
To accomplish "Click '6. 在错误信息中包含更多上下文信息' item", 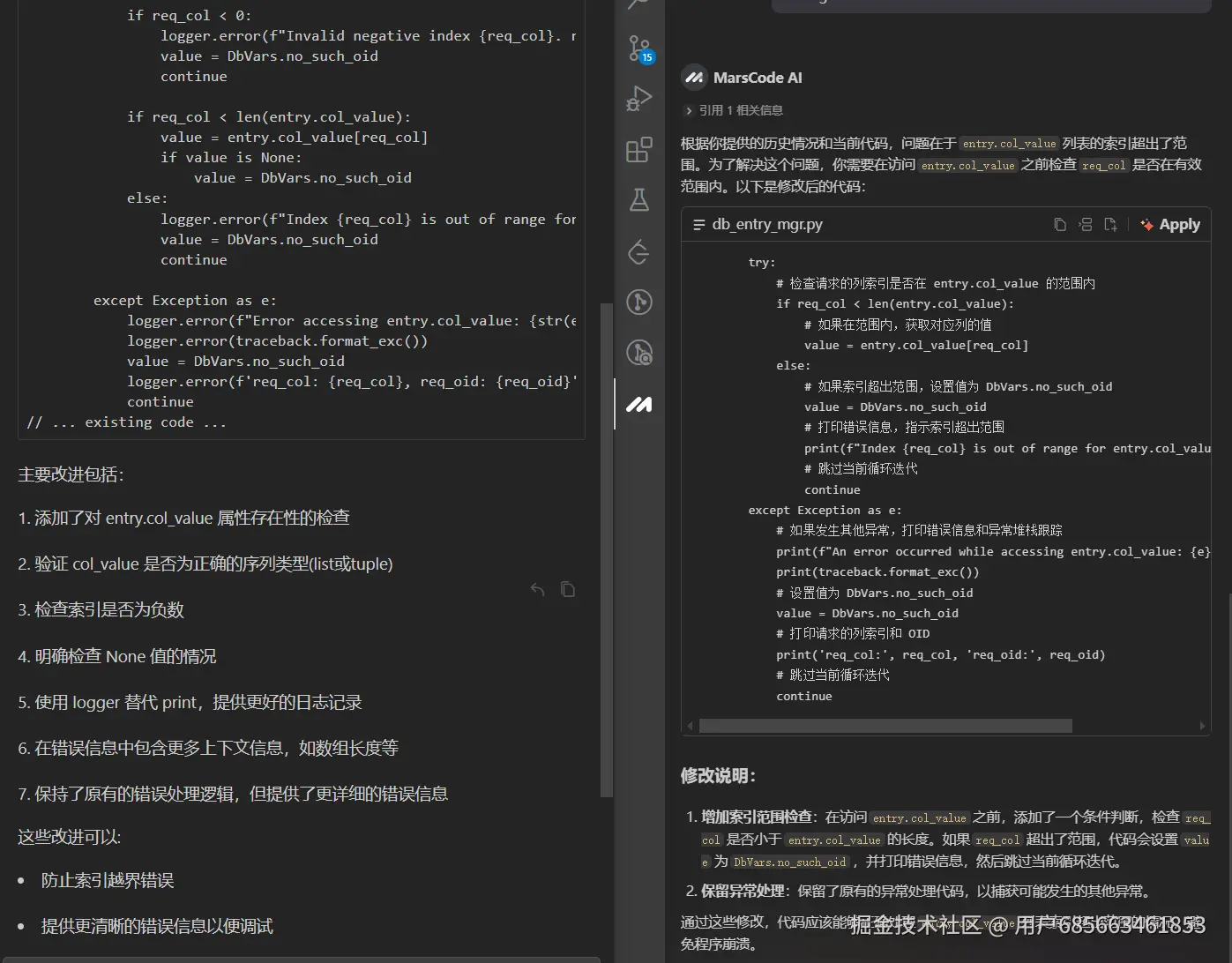I will point(208,748).
